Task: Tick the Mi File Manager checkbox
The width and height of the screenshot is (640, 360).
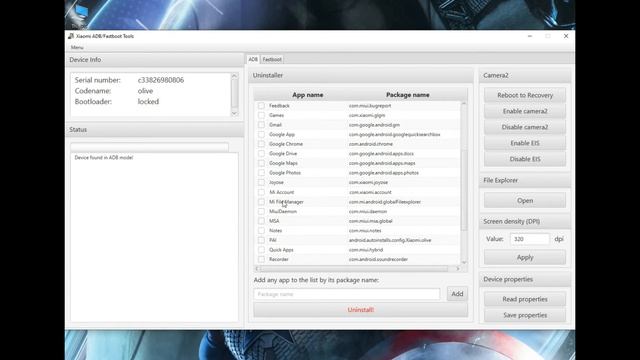Action: pos(261,202)
